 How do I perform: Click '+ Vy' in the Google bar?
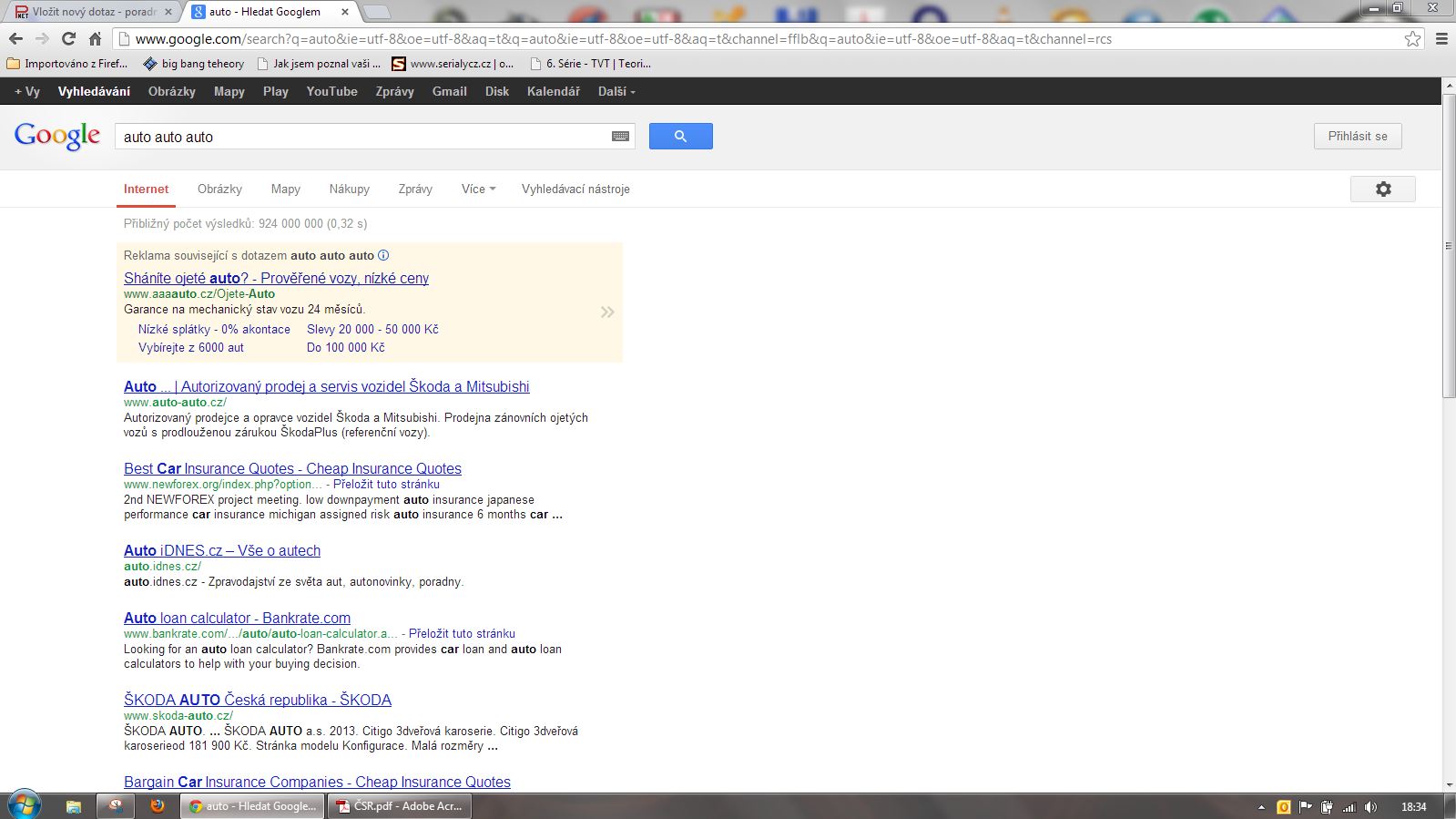coord(27,92)
